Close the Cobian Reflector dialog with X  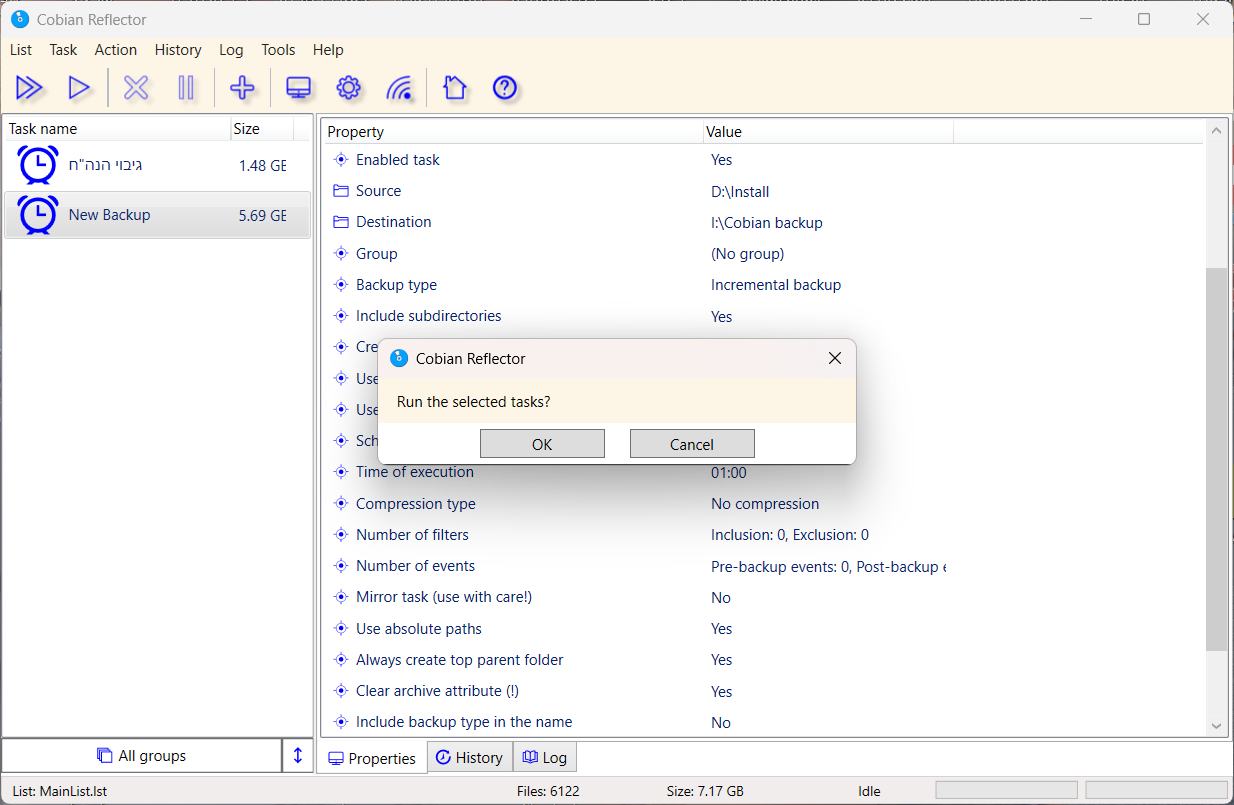click(x=835, y=358)
